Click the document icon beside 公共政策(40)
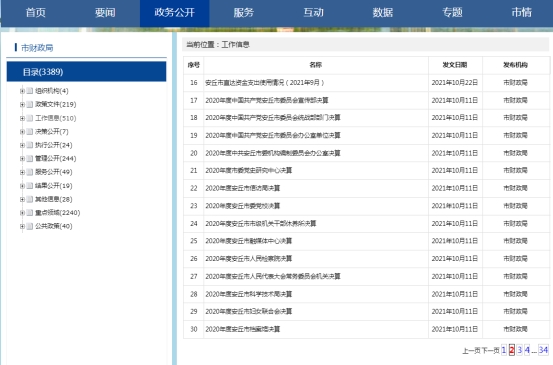553x365 pixels. (30, 226)
